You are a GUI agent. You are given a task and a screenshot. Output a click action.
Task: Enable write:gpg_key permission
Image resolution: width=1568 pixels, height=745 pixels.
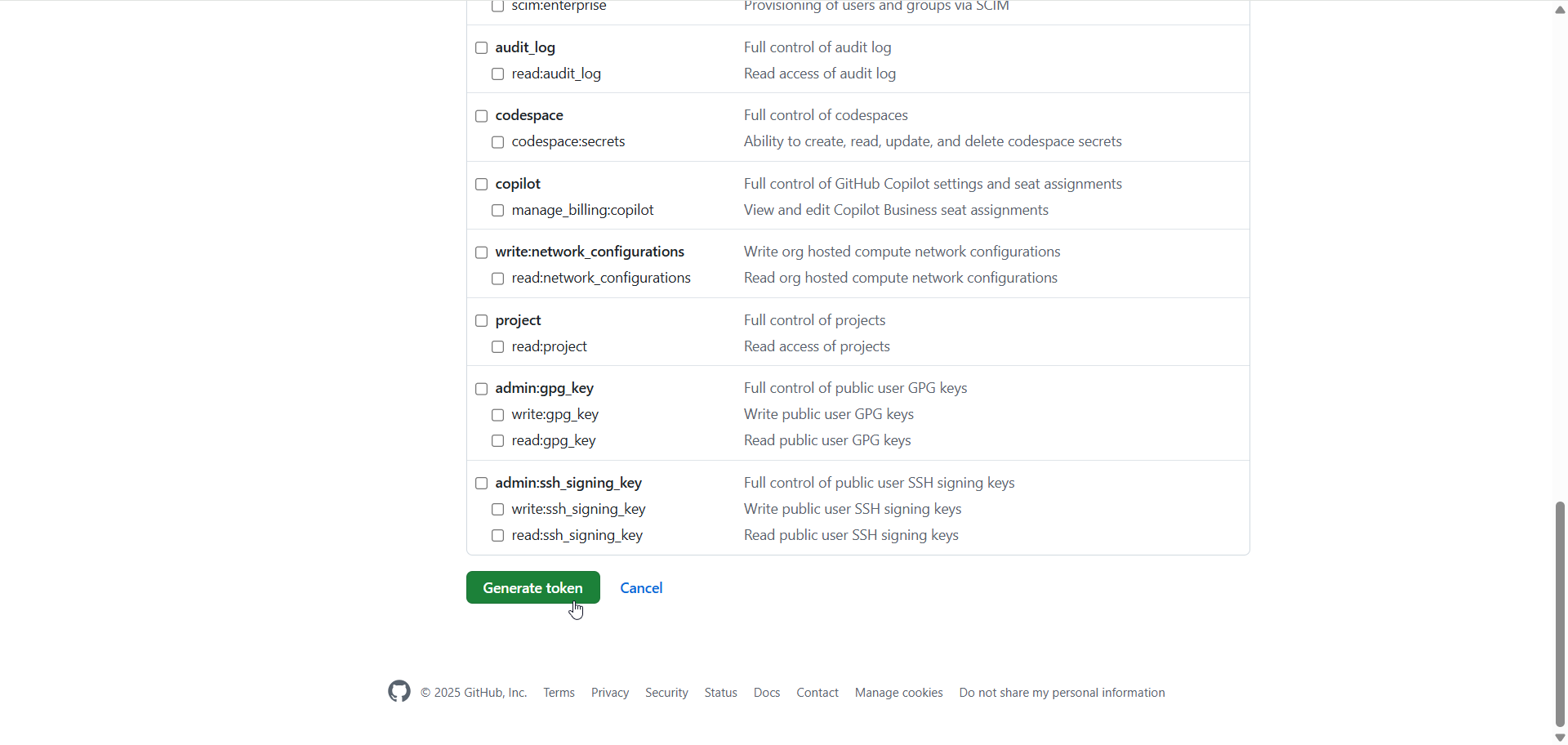point(497,415)
